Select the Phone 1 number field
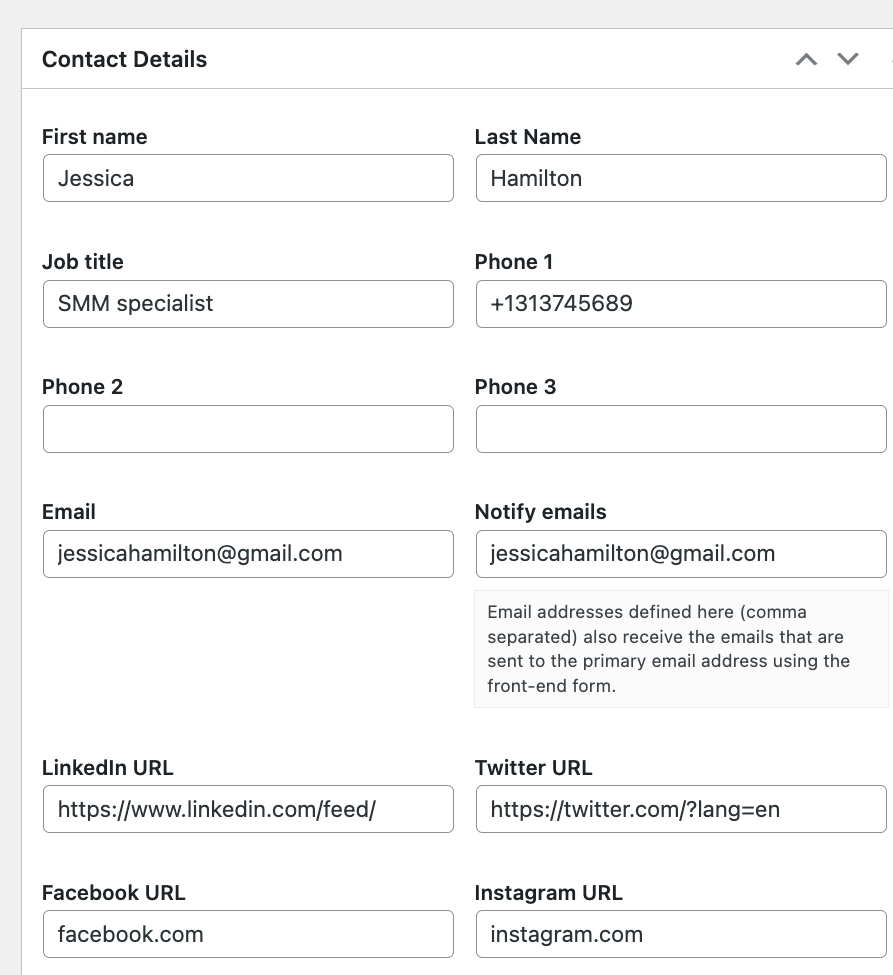The width and height of the screenshot is (893, 975). pos(681,304)
